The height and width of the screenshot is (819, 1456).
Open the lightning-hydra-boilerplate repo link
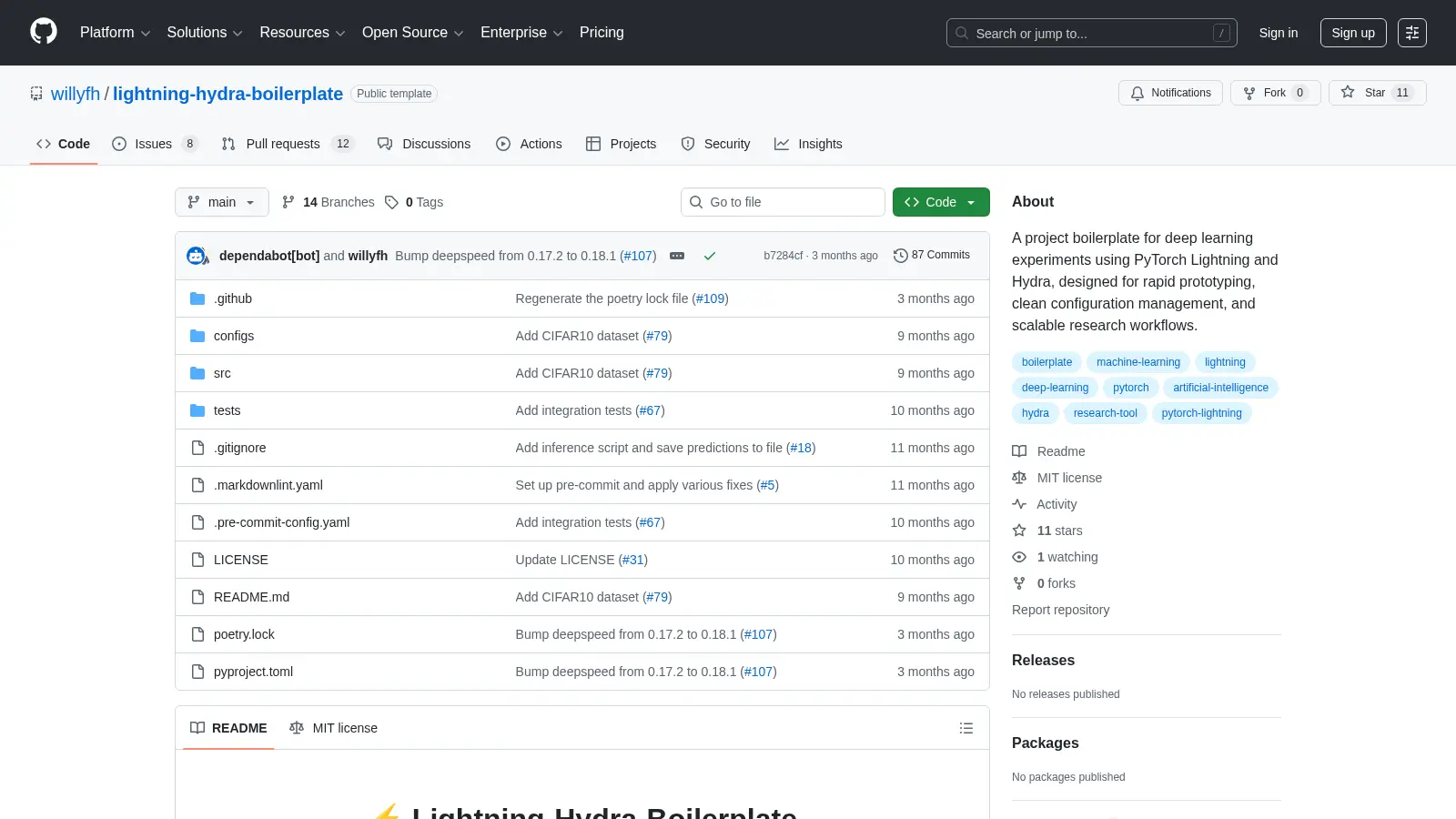(x=227, y=94)
